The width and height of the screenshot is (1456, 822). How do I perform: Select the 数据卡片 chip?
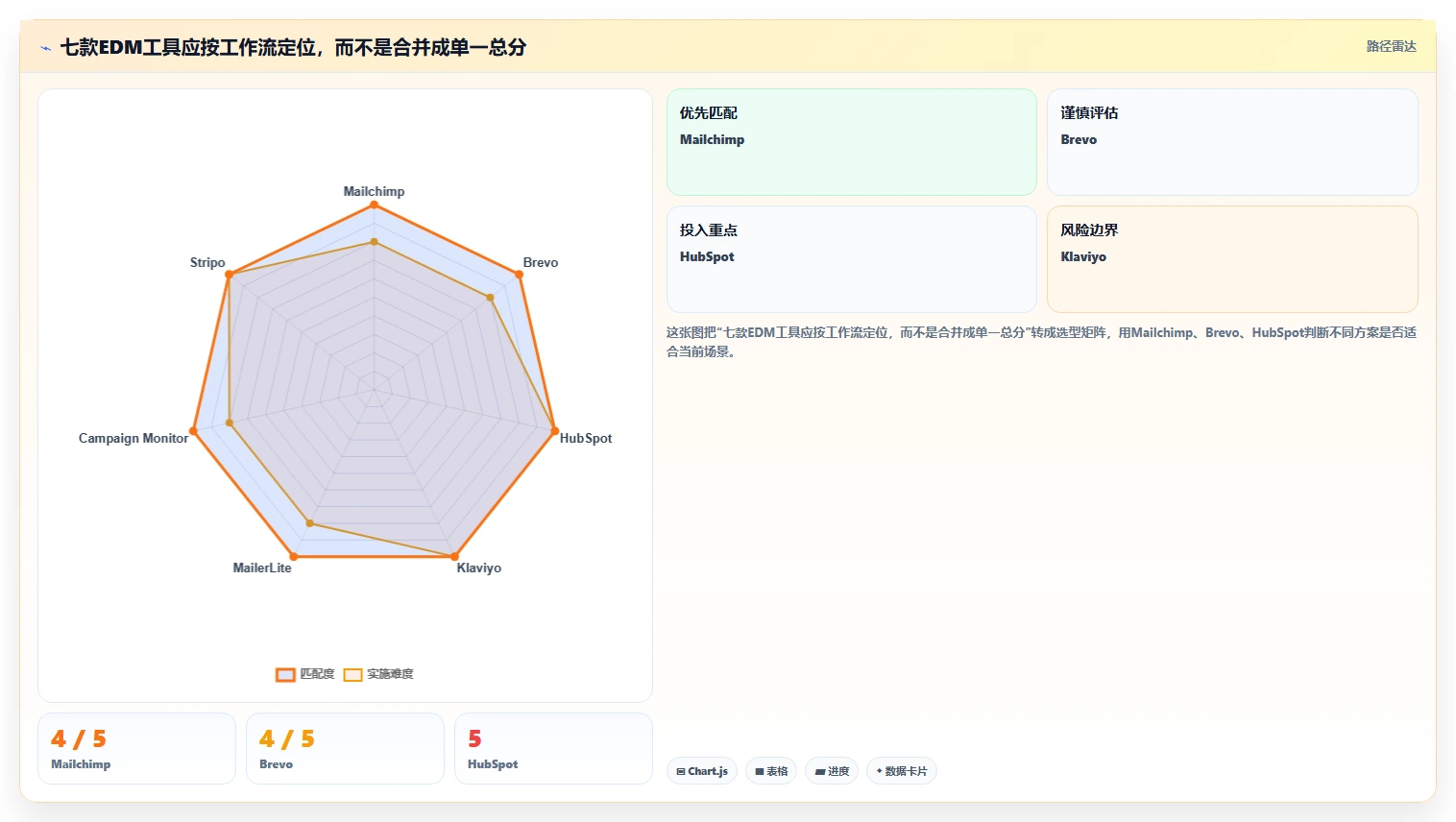pyautogui.click(x=902, y=771)
